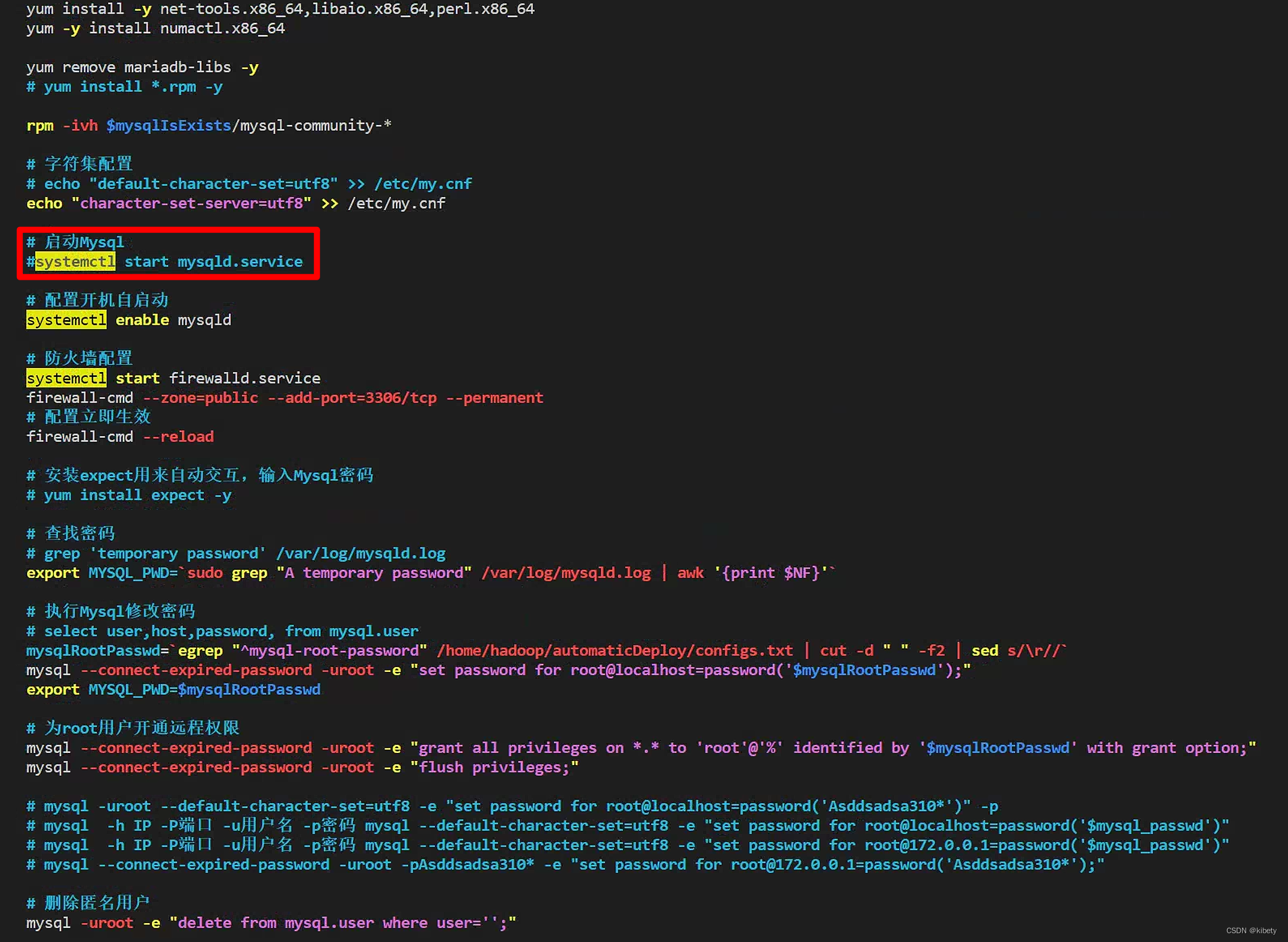Click the commented grep 'temporary password' line
The width and height of the screenshot is (1288, 942).
pyautogui.click(x=236, y=554)
